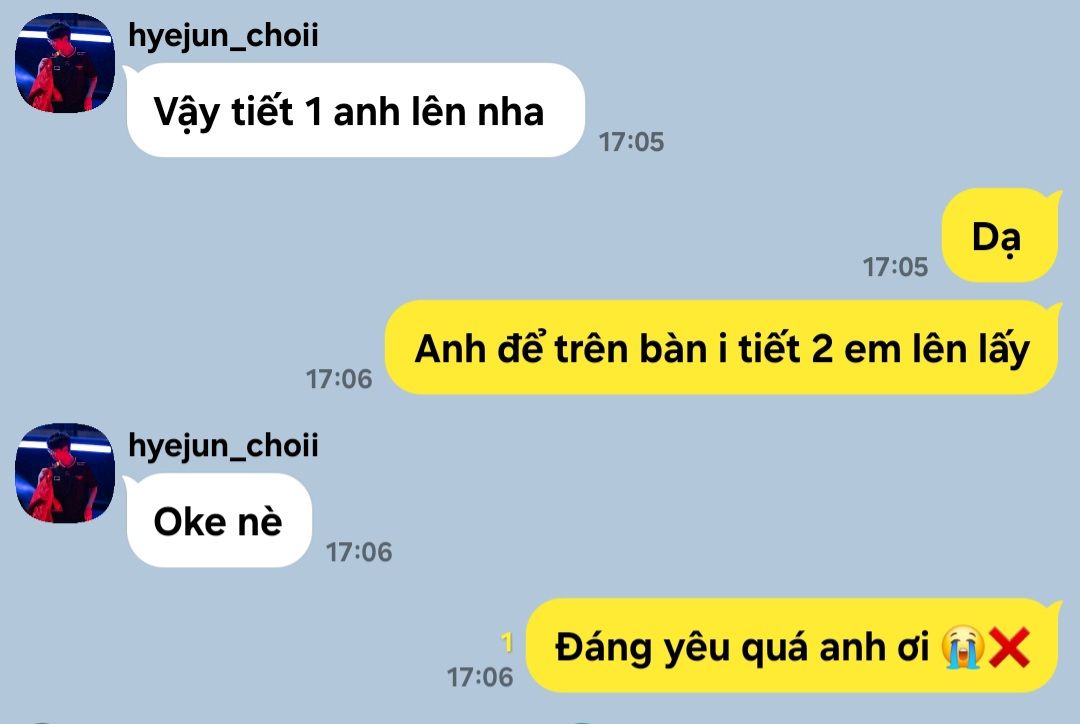Click the hyejun_choii username above 'Vậy tiết 1'
Image resolution: width=1080 pixels, height=724 pixels.
(x=223, y=35)
